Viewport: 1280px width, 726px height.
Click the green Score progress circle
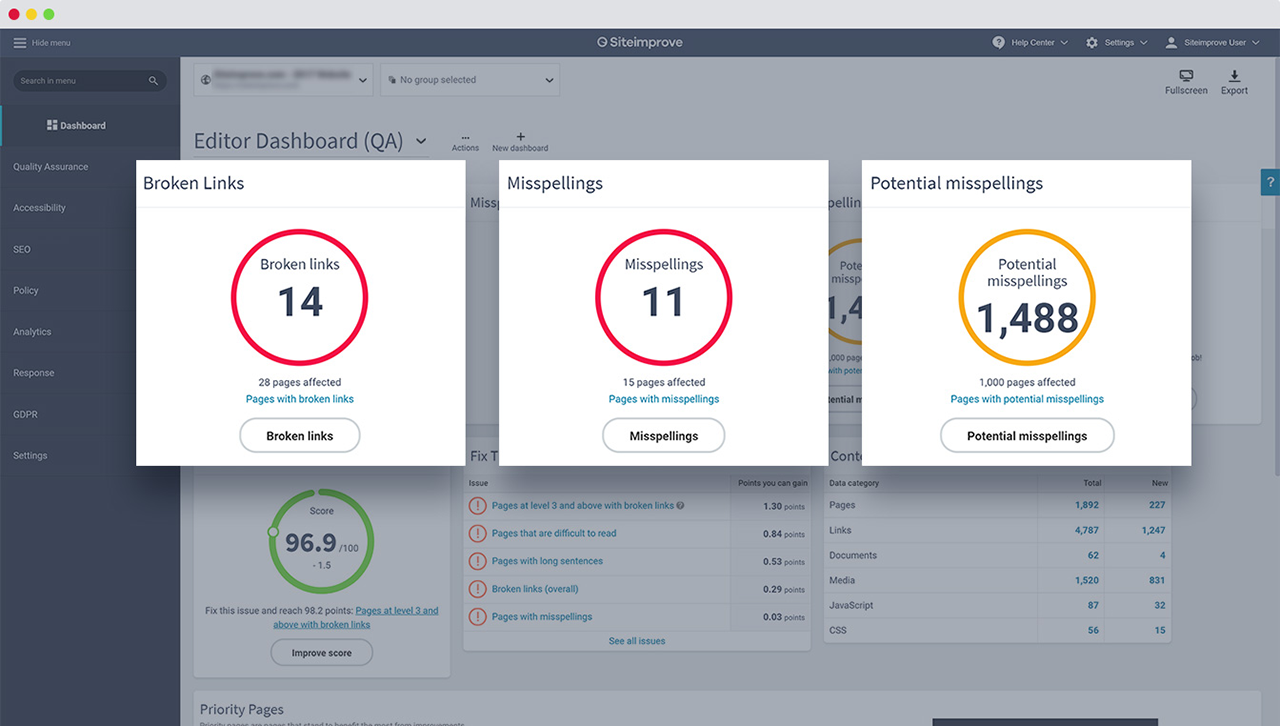tap(321, 541)
